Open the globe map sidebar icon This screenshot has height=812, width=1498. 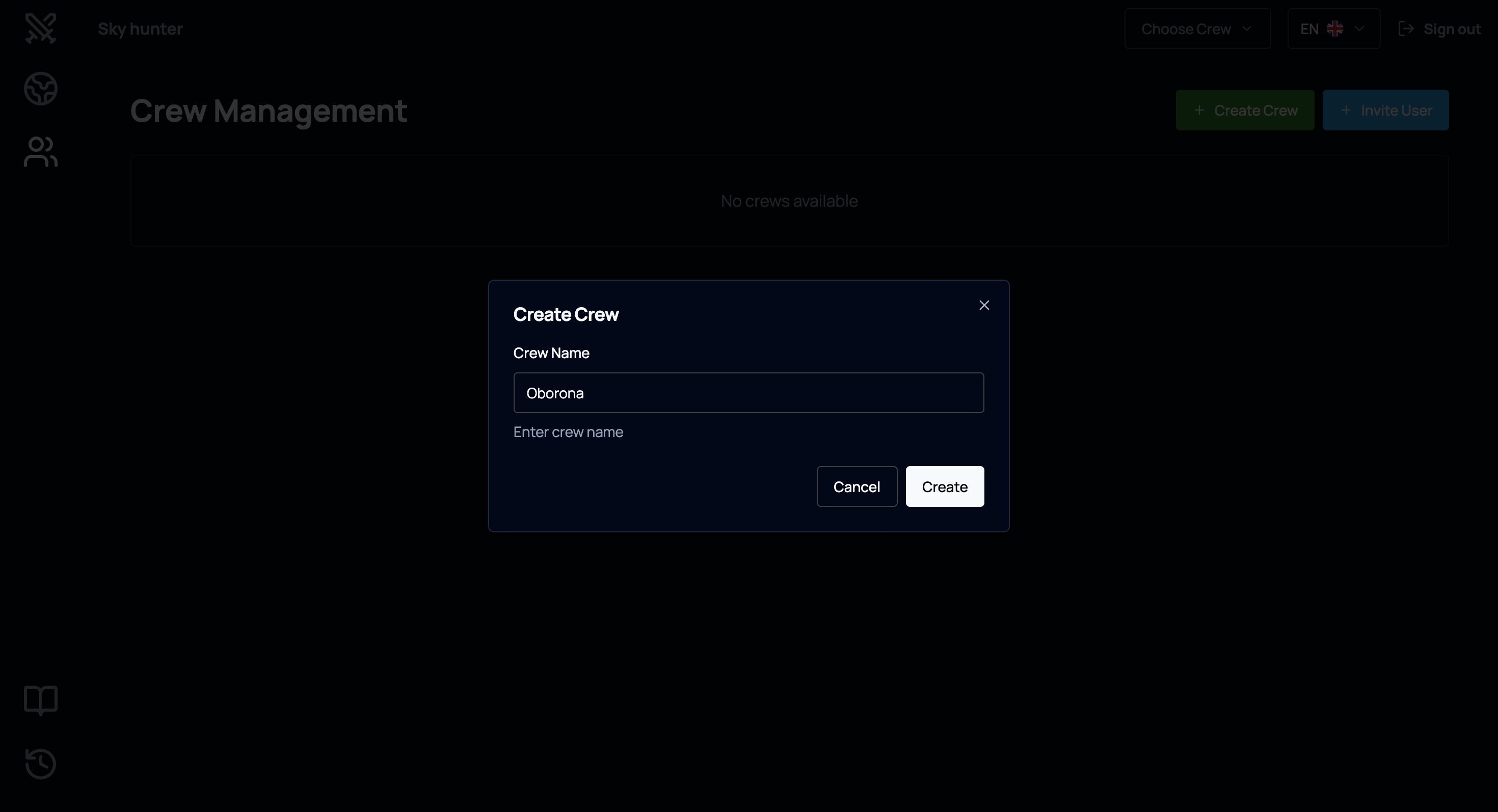pos(41,89)
